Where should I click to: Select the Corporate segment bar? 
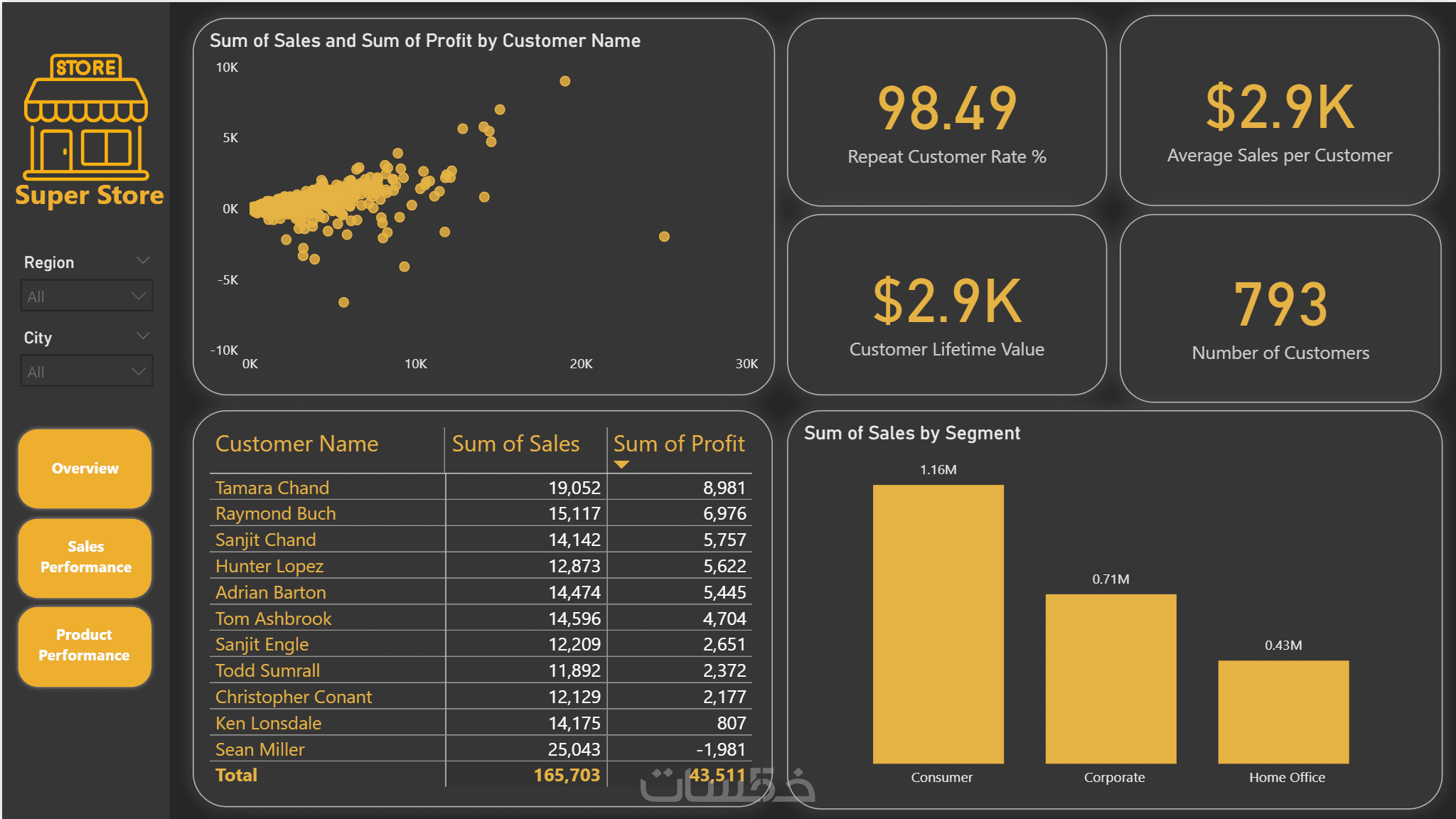pyautogui.click(x=1110, y=679)
